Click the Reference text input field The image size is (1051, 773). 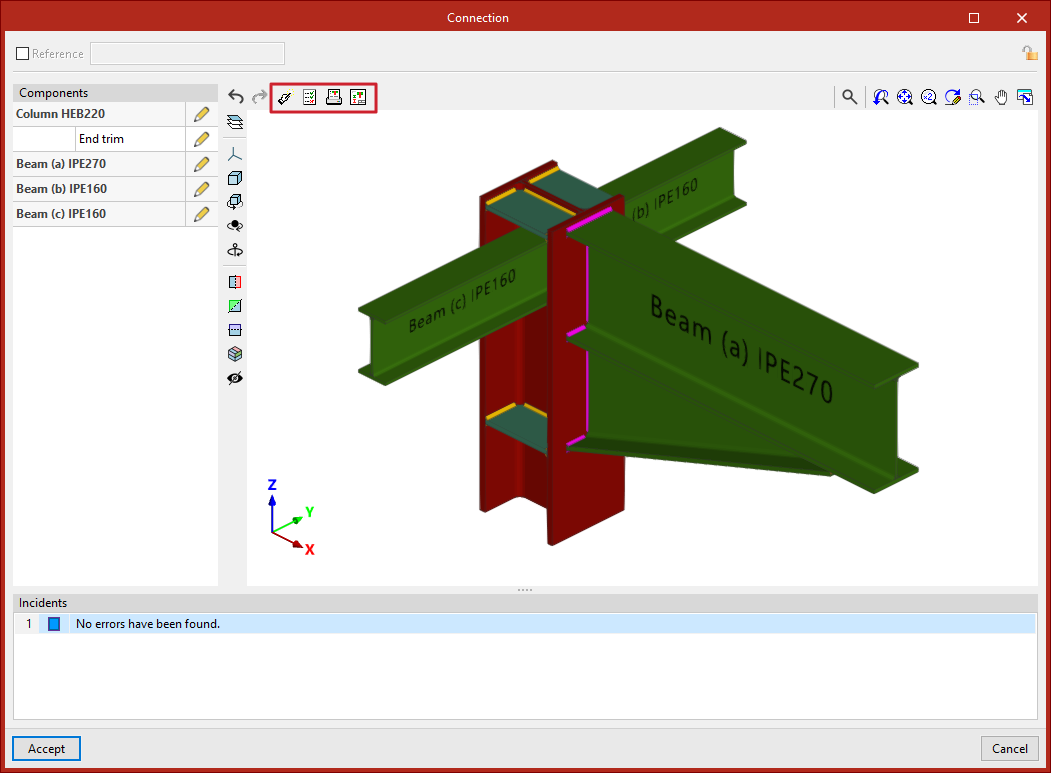[x=188, y=54]
